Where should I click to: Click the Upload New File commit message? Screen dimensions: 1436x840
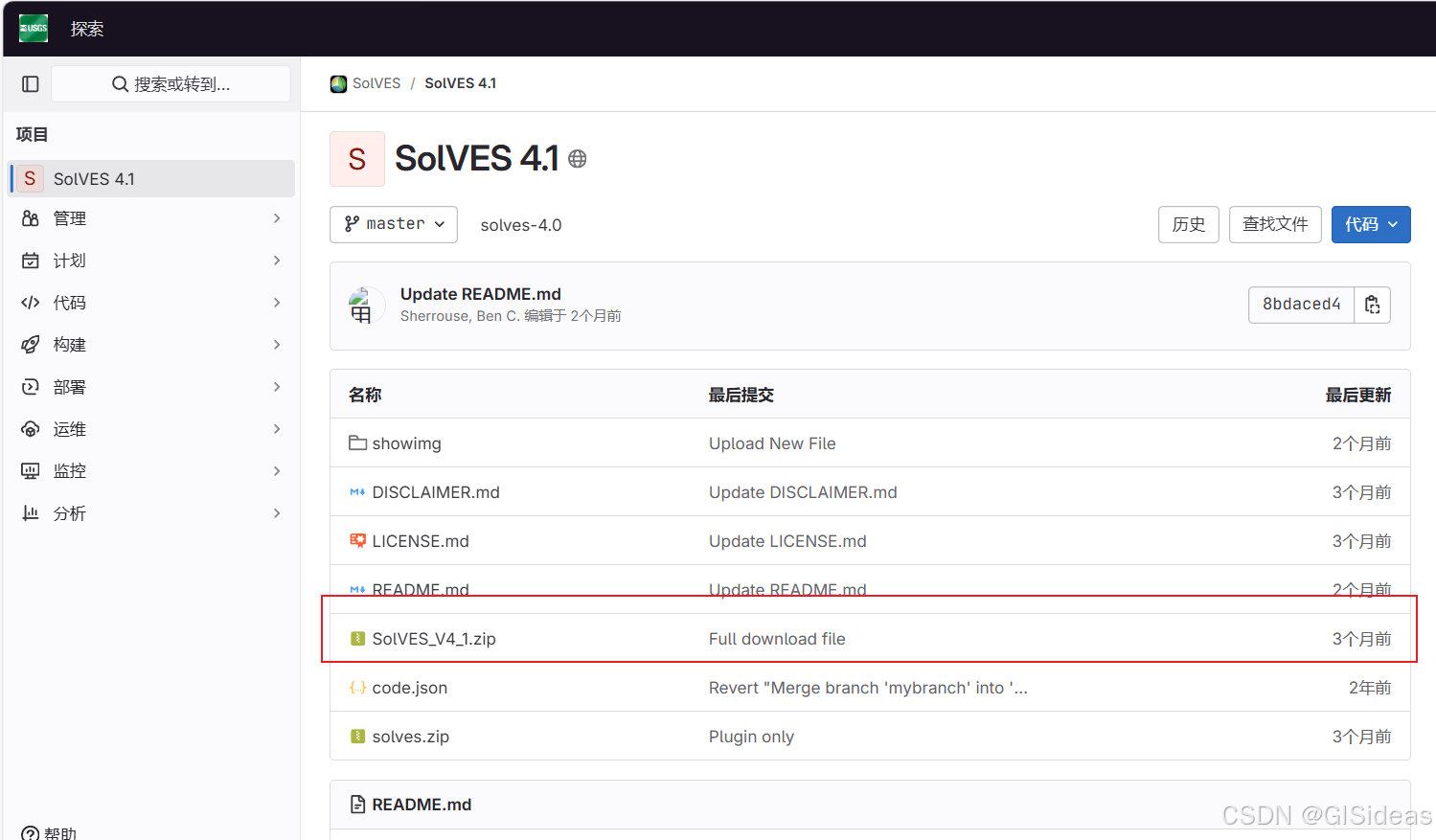[x=772, y=443]
